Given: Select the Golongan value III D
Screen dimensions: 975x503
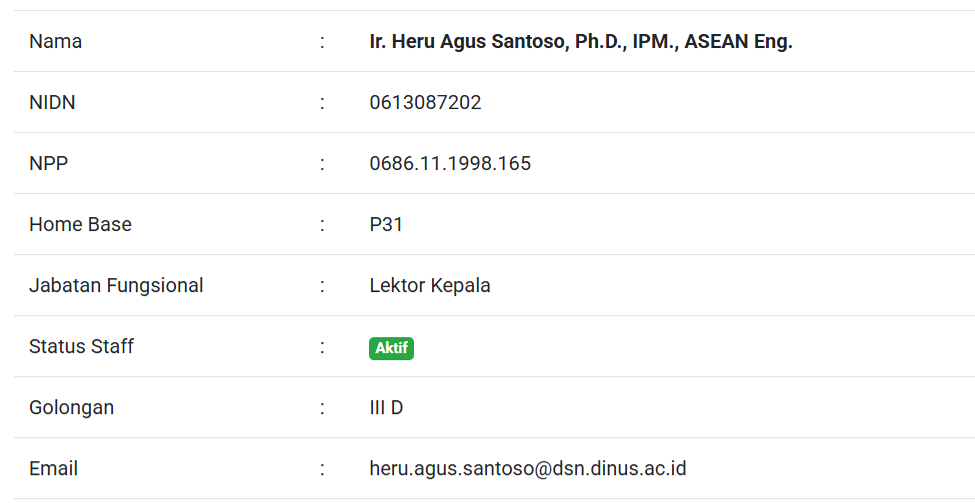Looking at the screenshot, I should (386, 408).
